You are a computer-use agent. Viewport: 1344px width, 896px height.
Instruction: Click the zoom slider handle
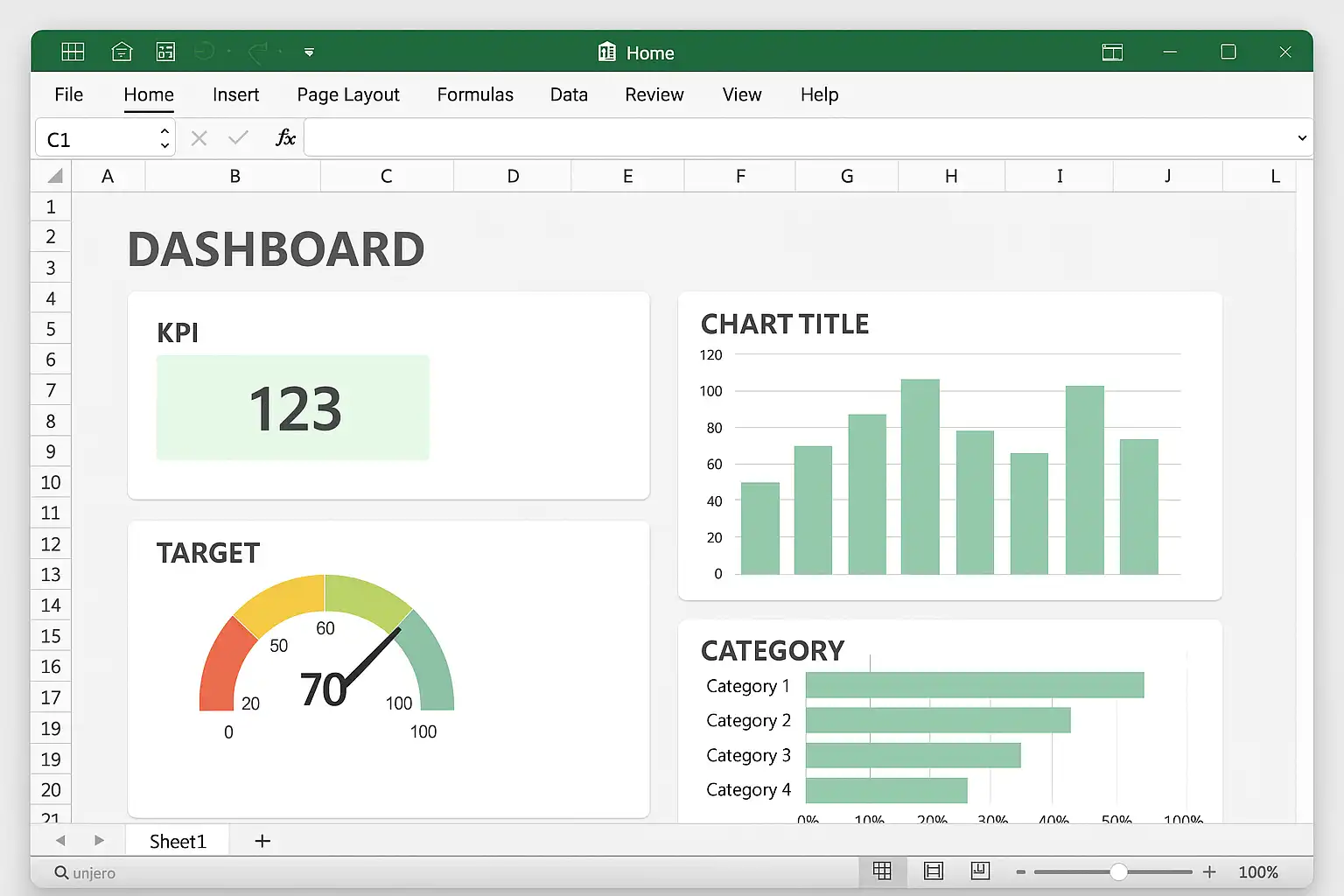point(1118,871)
